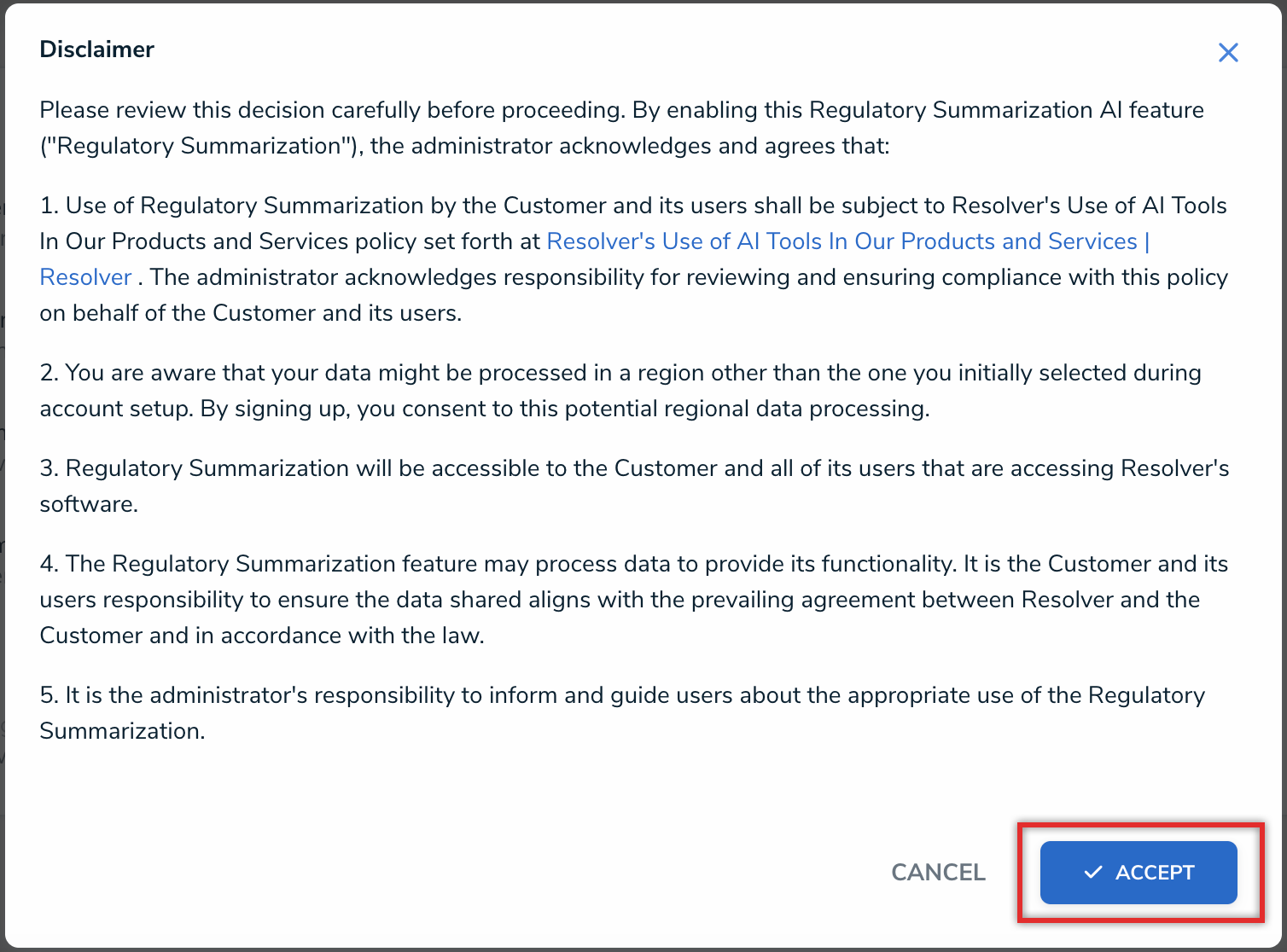
Task: Click the "on behalf of the Customer" line
Action: click(250, 313)
